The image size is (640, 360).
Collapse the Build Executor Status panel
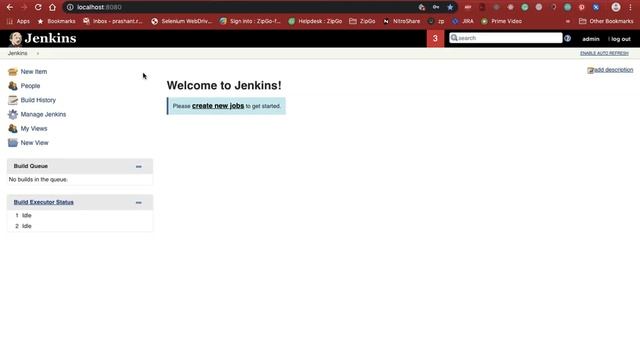pyautogui.click(x=139, y=202)
